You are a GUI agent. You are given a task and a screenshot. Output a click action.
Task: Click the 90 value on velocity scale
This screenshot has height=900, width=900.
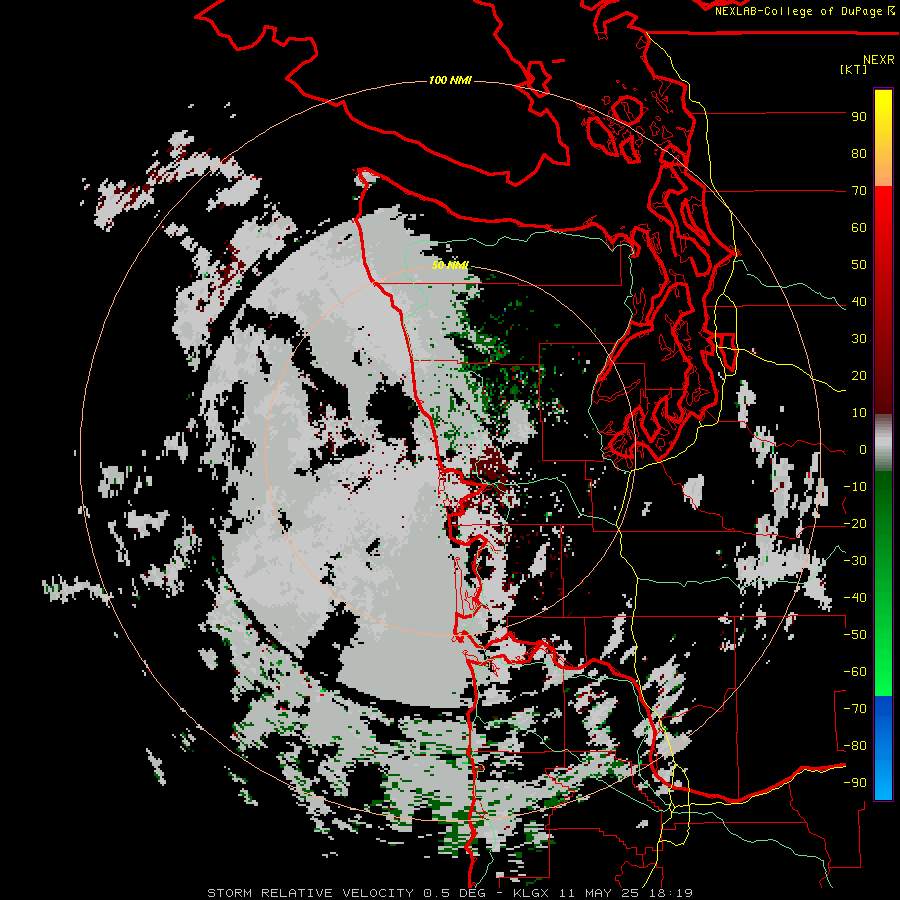click(x=859, y=117)
